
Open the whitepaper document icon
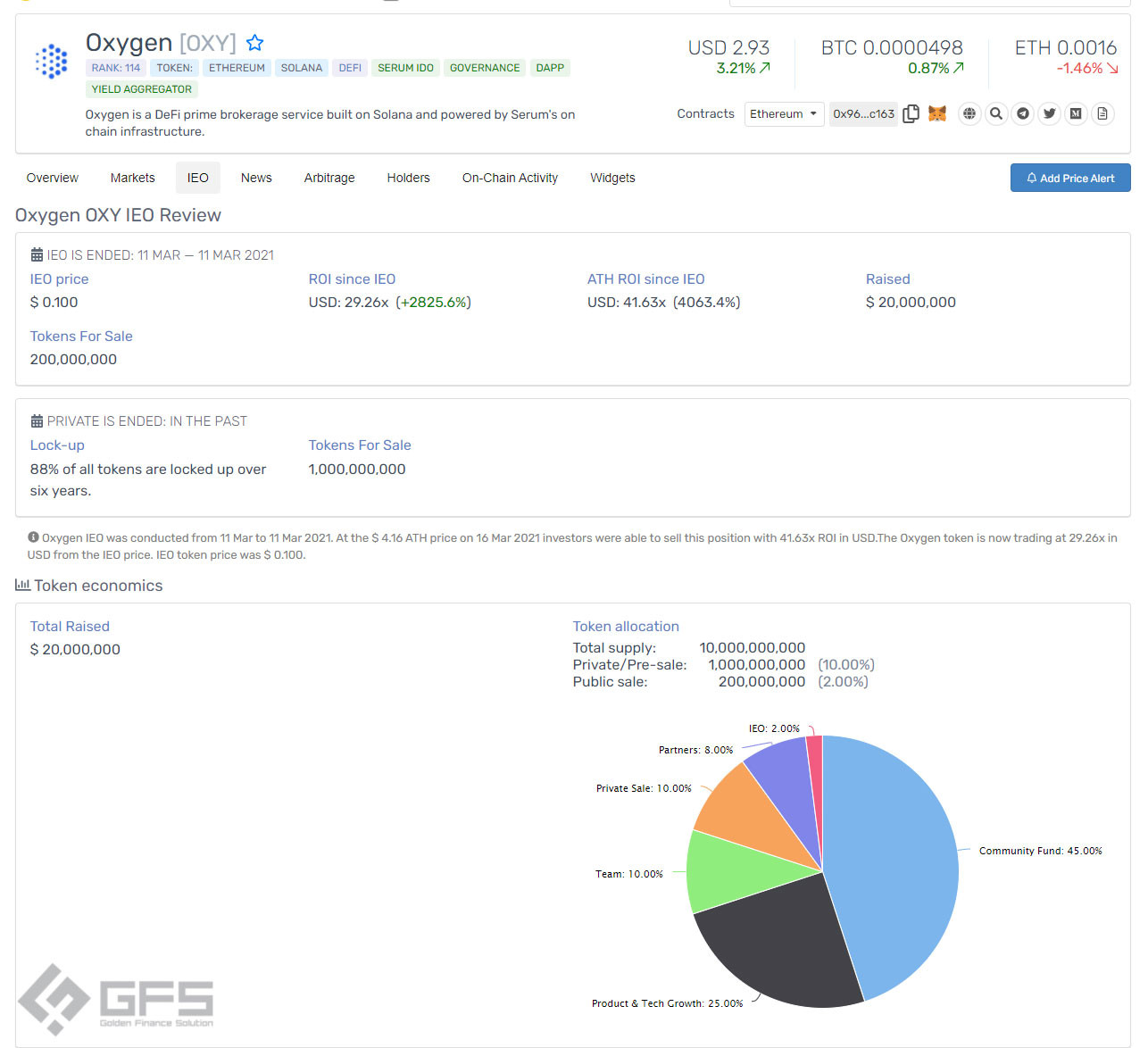(x=1102, y=113)
